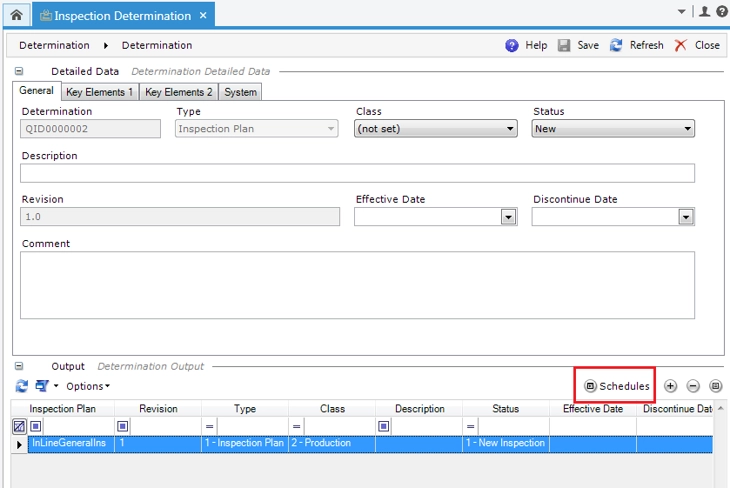
Task: Click the Home icon tab
Action: [x=16, y=16]
